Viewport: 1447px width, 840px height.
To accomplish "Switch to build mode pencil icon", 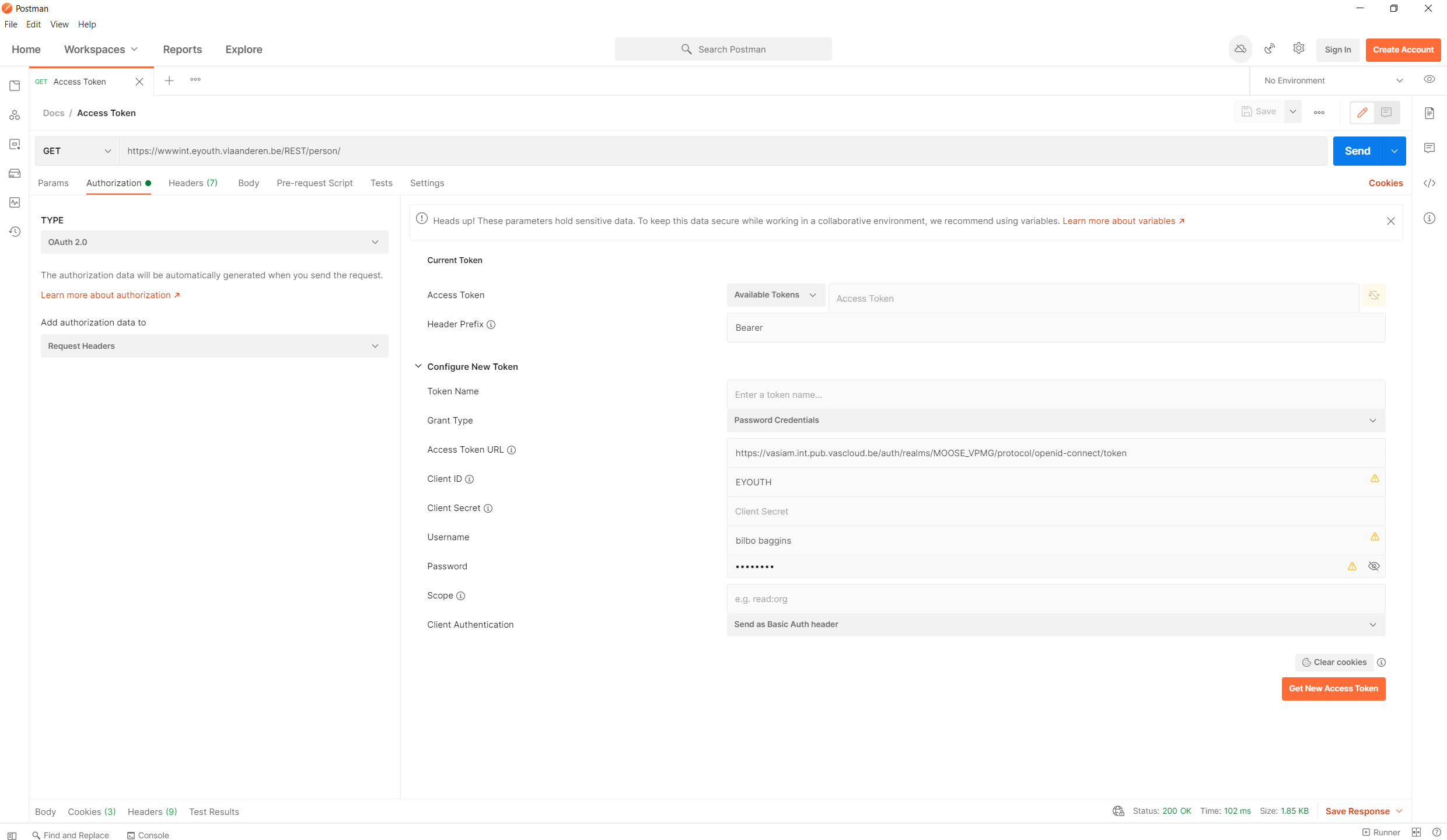I will [1362, 113].
